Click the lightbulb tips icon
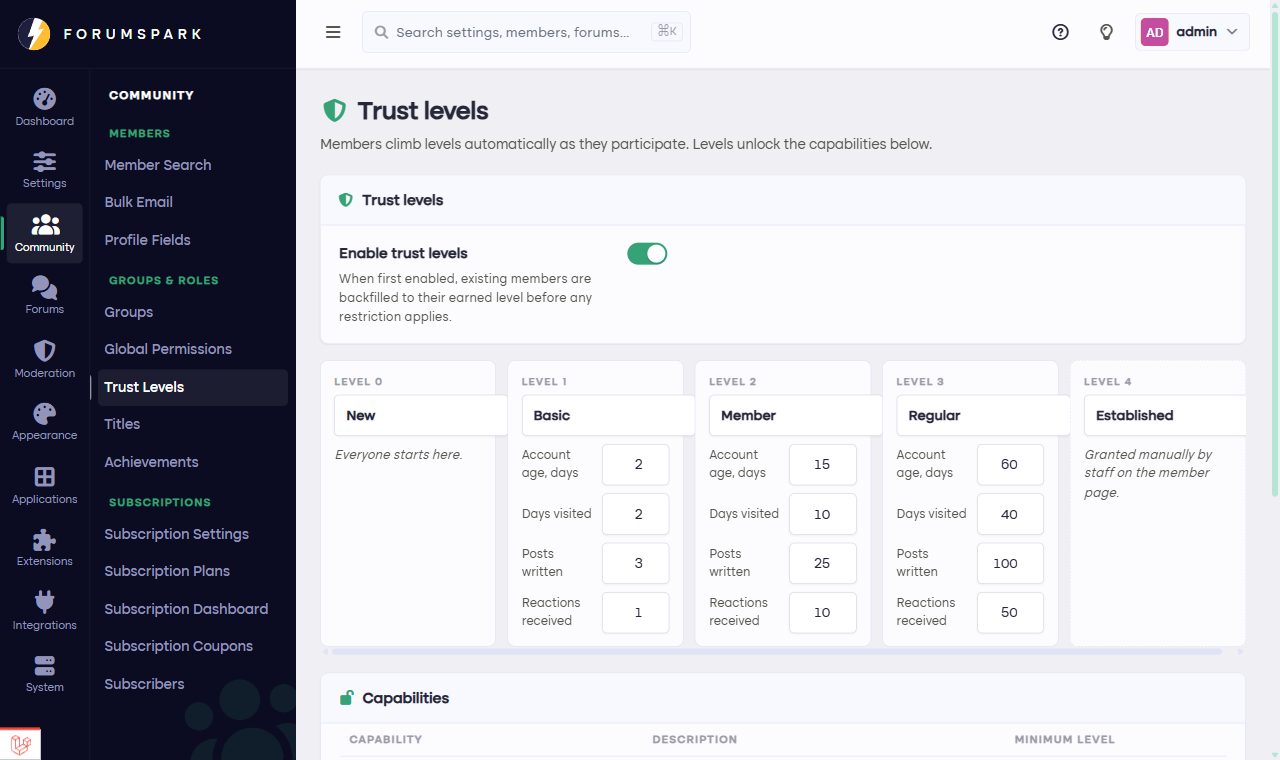The width and height of the screenshot is (1280, 760). tap(1106, 32)
